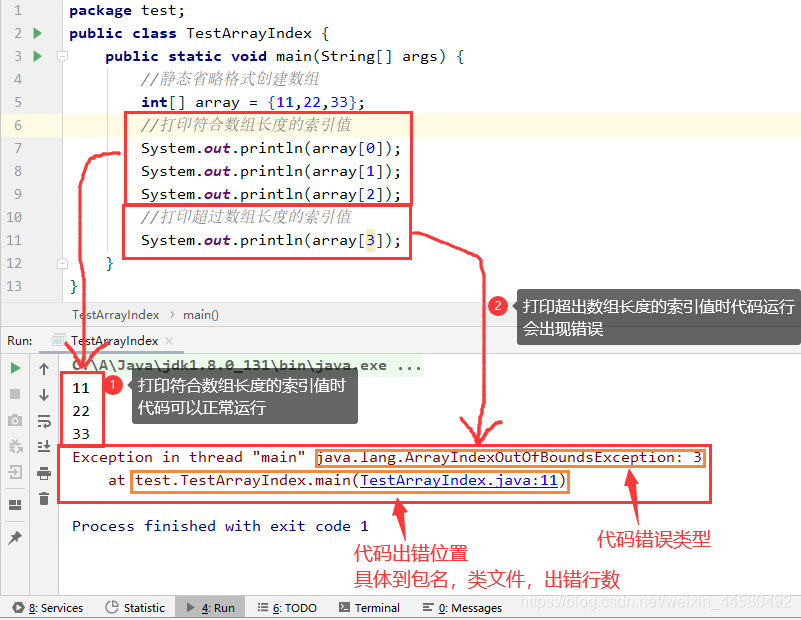Image resolution: width=801 pixels, height=620 pixels.
Task: Click line number 5 in the gutter
Action: click(18, 102)
